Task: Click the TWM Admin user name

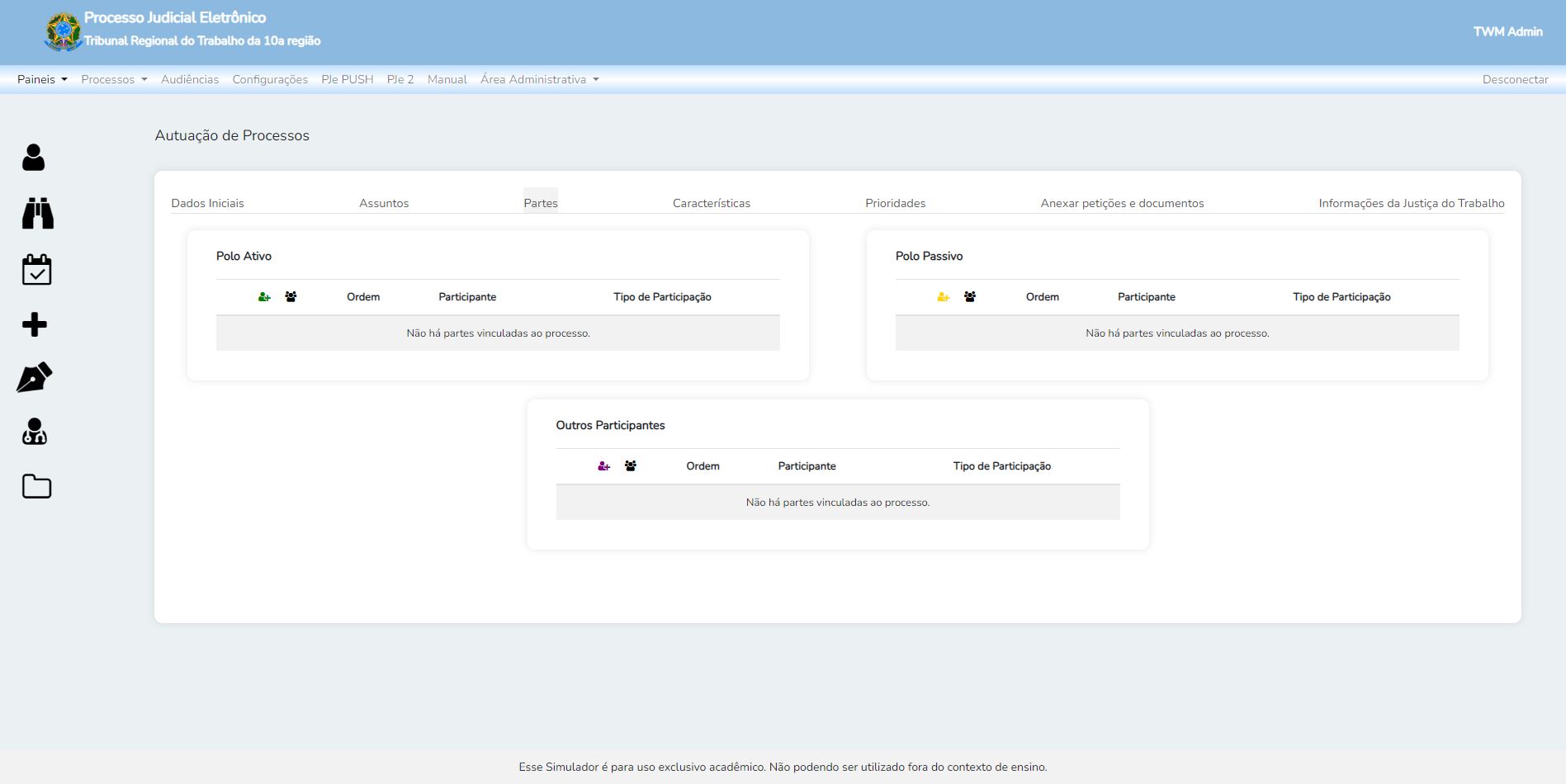Action: click(1508, 31)
